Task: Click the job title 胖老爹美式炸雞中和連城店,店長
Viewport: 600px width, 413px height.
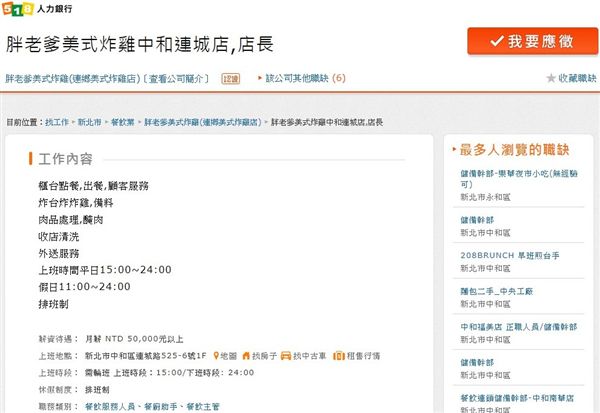Action: 140,44
